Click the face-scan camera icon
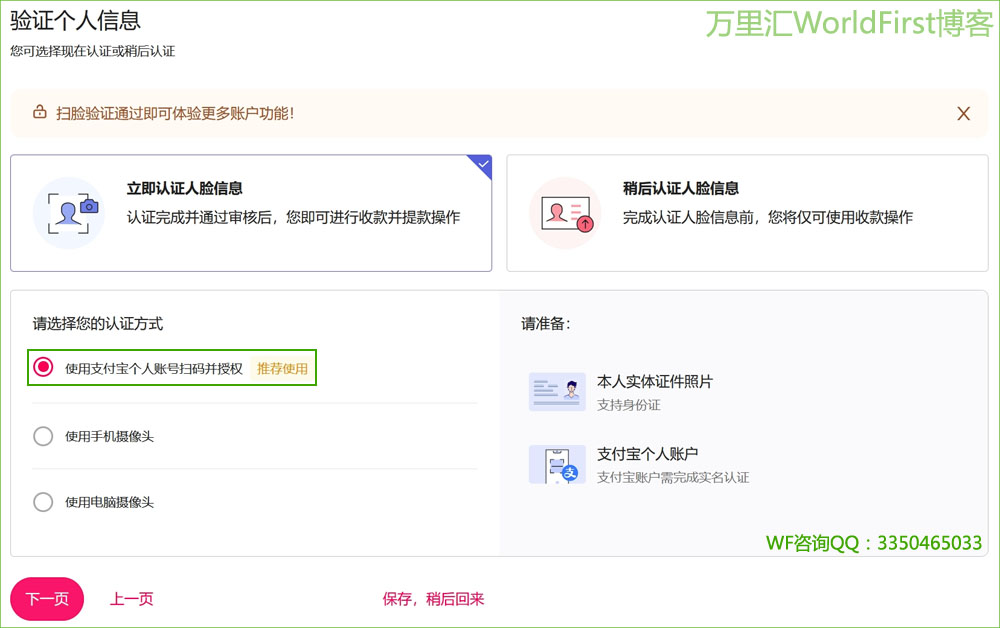1000x628 pixels. point(70,213)
